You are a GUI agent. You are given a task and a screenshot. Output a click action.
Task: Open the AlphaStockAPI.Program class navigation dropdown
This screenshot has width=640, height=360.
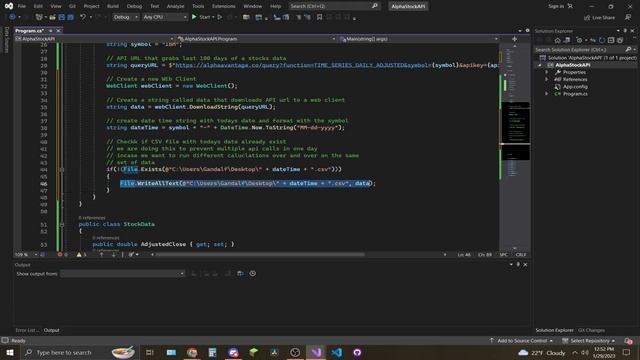(x=256, y=39)
